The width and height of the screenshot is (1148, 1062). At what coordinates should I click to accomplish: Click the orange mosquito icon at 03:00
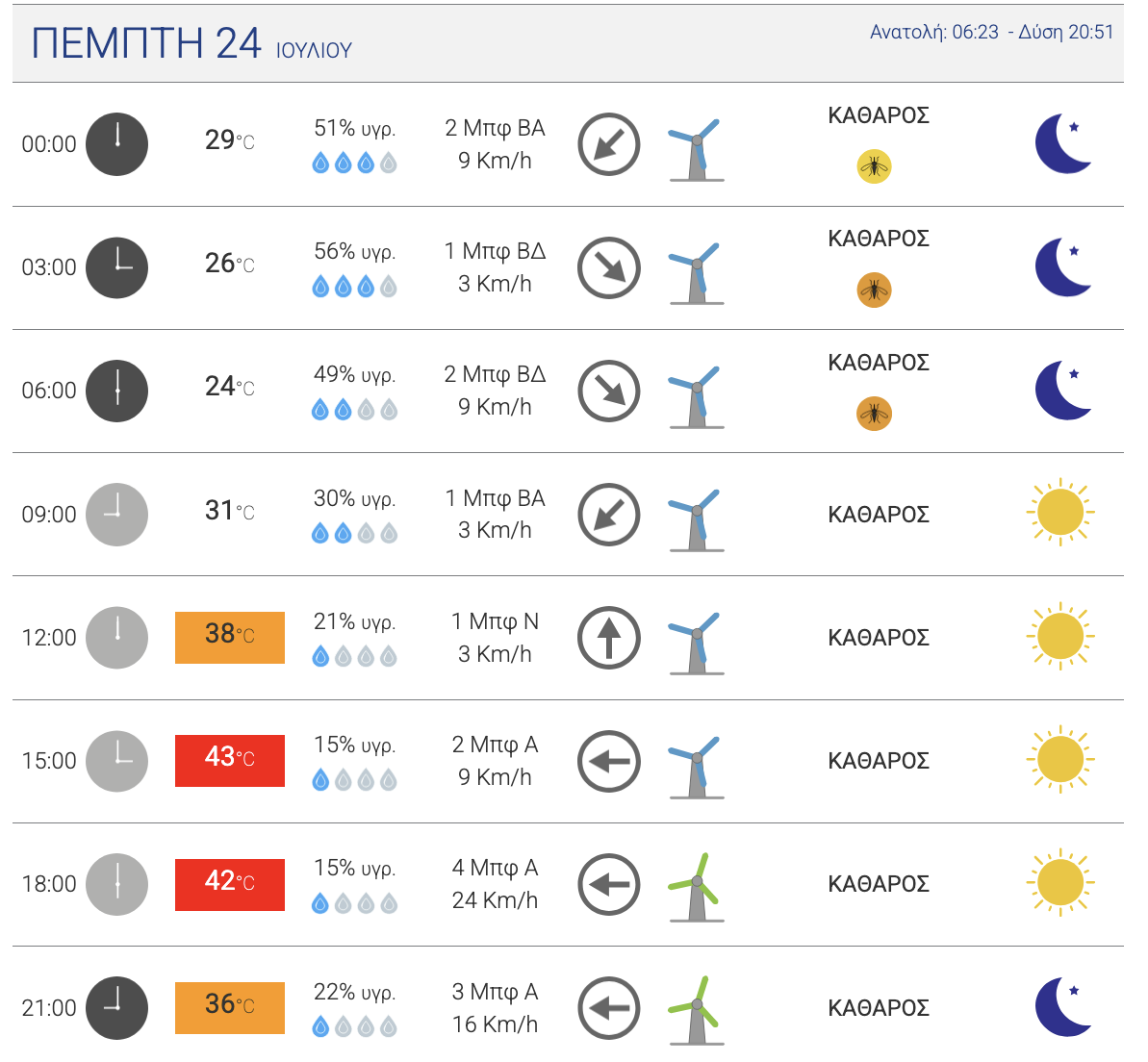874,290
